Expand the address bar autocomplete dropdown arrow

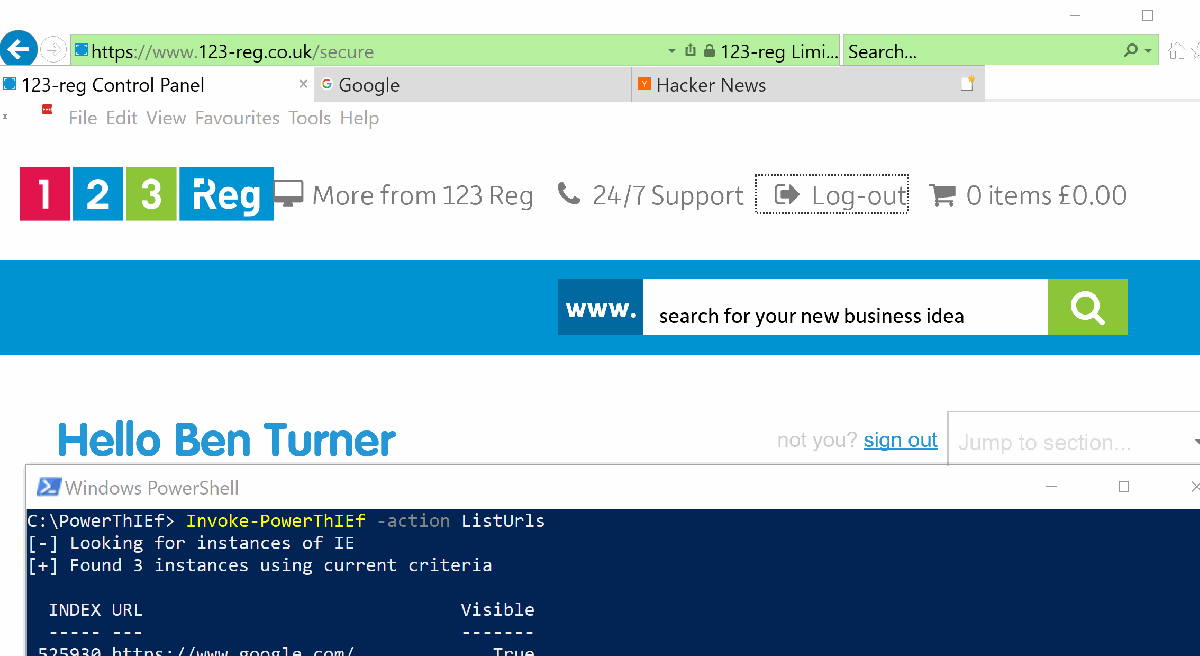coord(672,51)
